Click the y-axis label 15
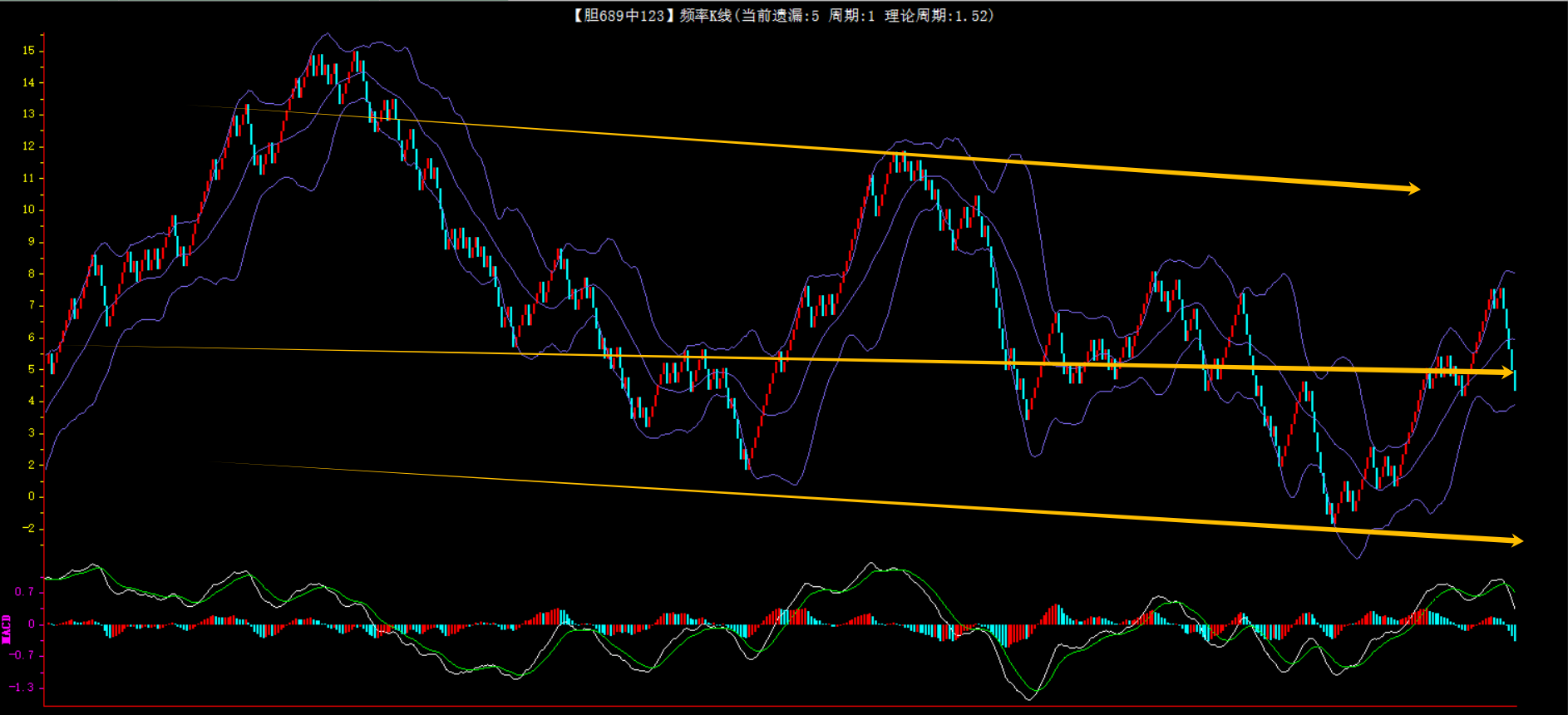The height and width of the screenshot is (715, 1568). [x=29, y=51]
